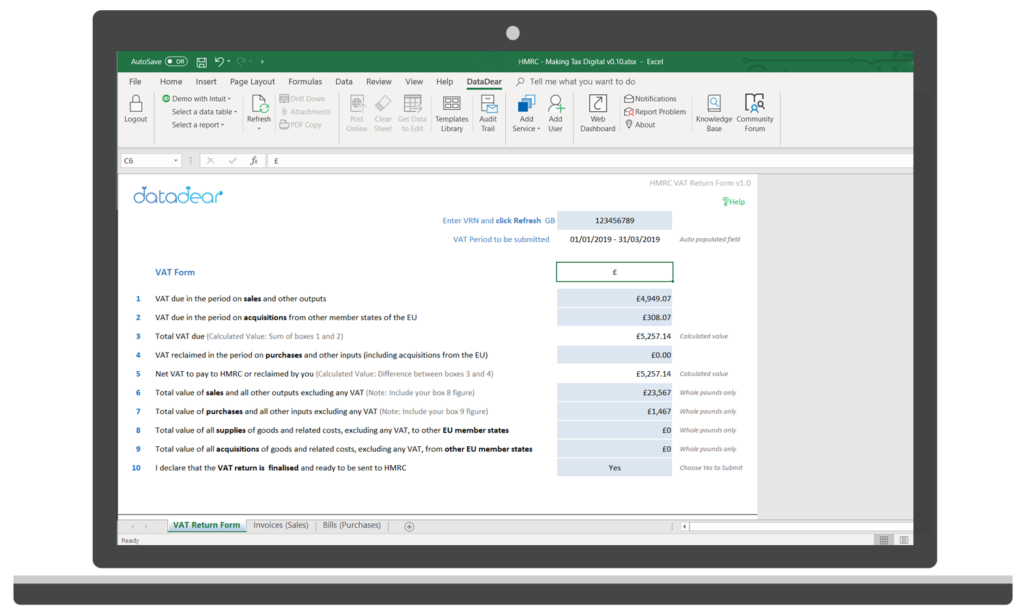Click About in the ribbon
This screenshot has height=614, width=1024.
(x=640, y=125)
